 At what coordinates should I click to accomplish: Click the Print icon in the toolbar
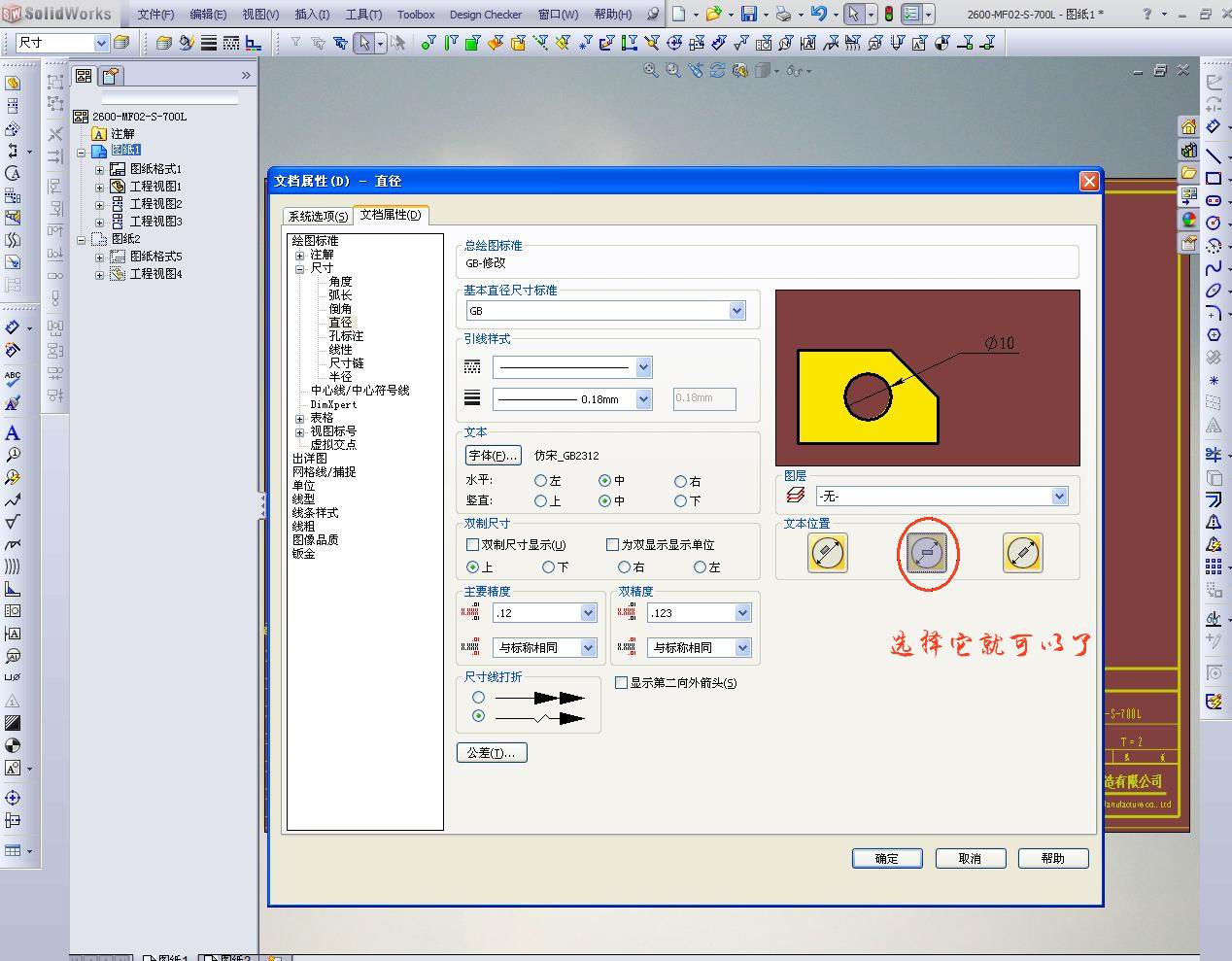[783, 14]
